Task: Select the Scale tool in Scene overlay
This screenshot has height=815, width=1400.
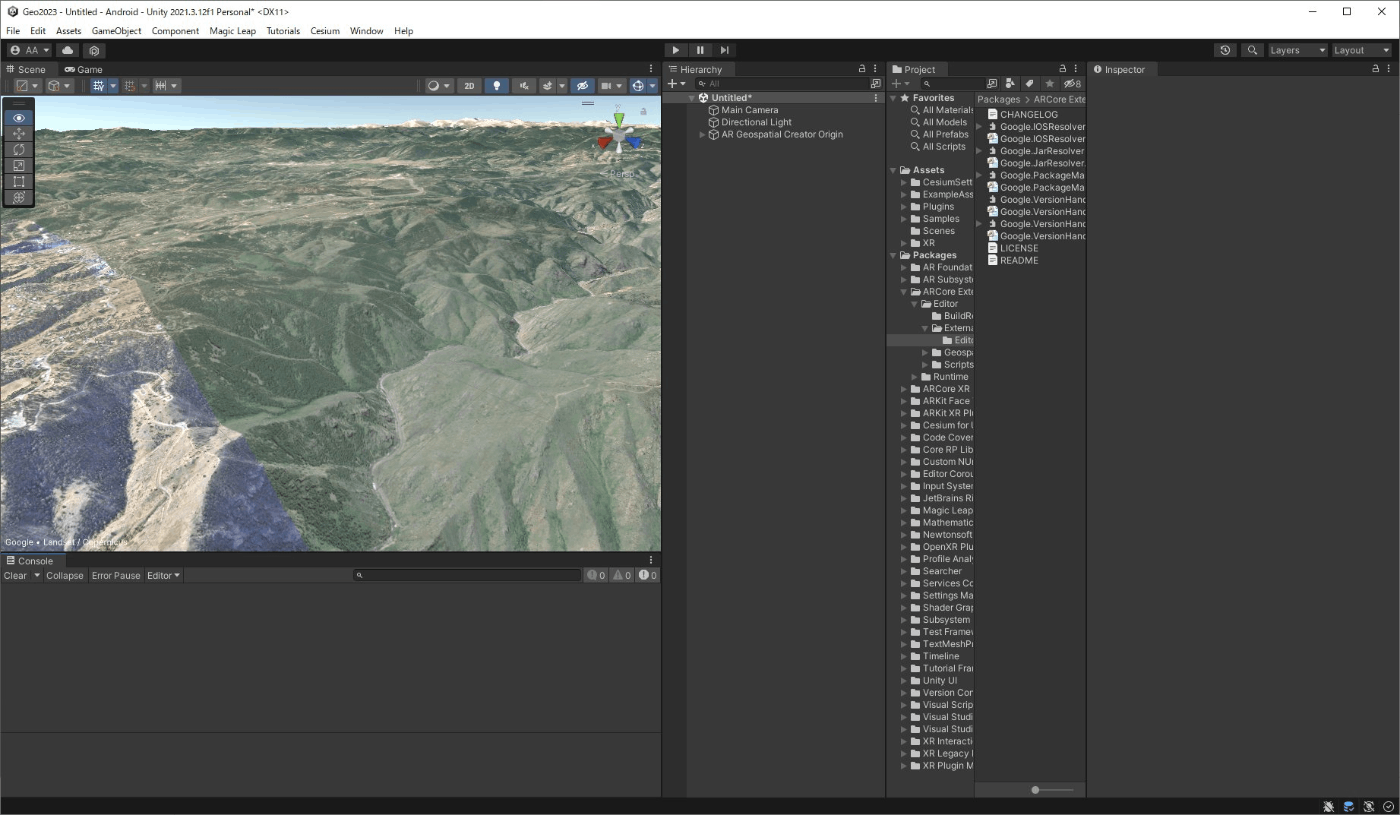Action: (x=19, y=165)
